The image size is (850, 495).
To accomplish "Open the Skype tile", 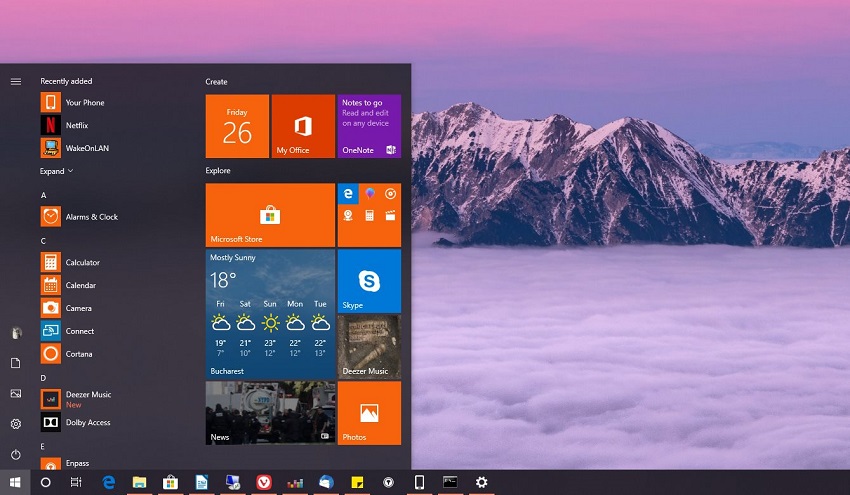I will coord(369,281).
